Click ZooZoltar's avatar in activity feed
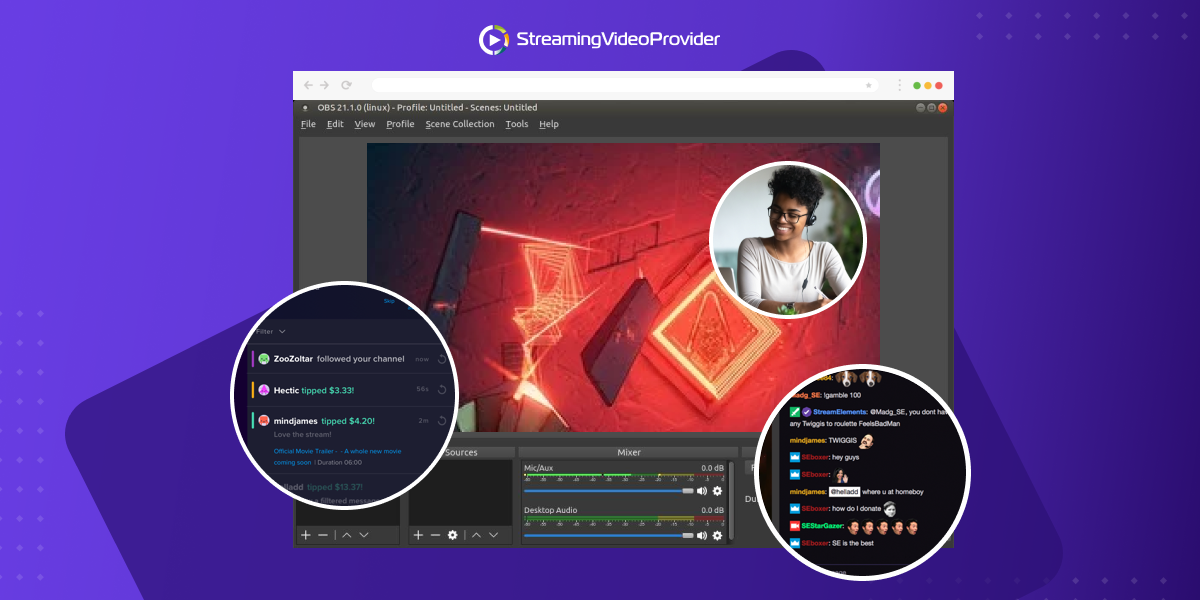Screen dimensions: 1200x600 [264, 359]
